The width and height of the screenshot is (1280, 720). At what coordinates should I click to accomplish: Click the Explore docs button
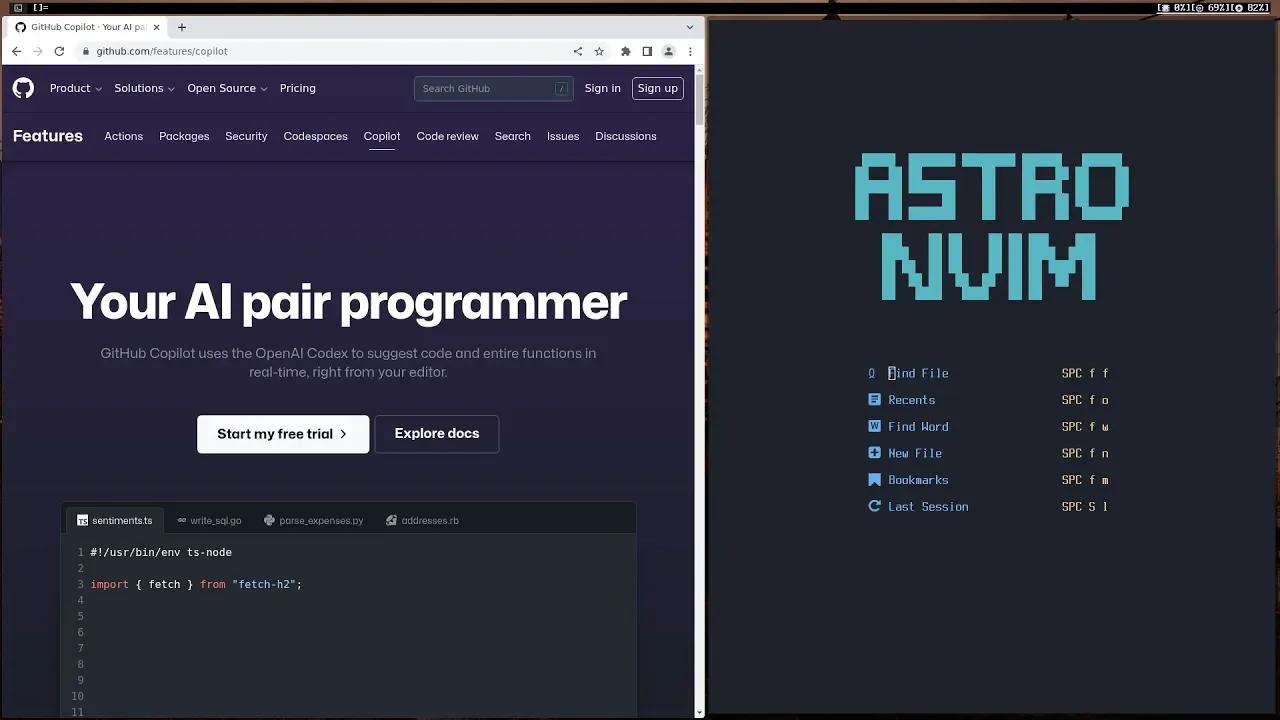[437, 434]
